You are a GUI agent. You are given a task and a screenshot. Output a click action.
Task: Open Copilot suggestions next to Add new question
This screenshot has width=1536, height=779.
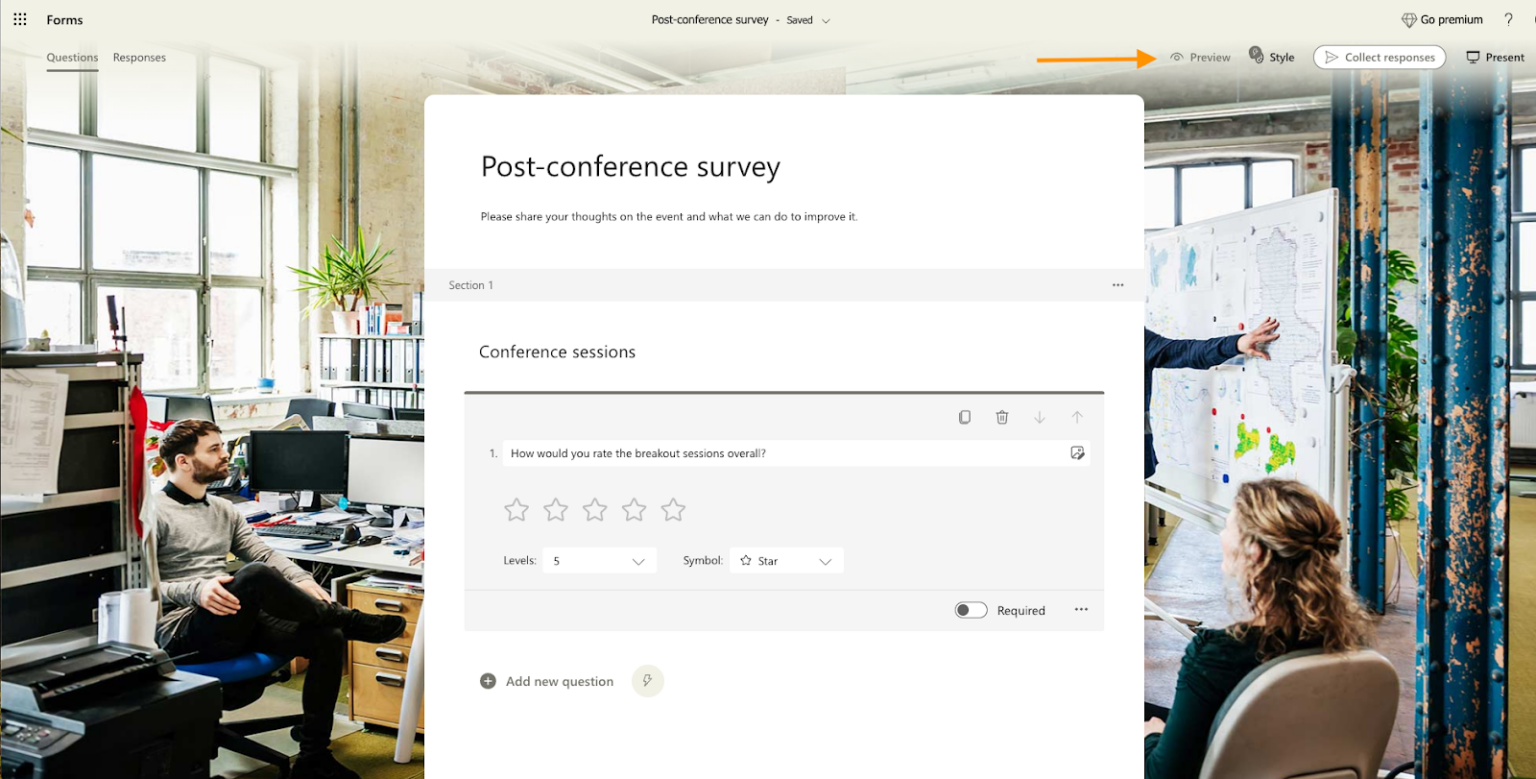click(647, 681)
